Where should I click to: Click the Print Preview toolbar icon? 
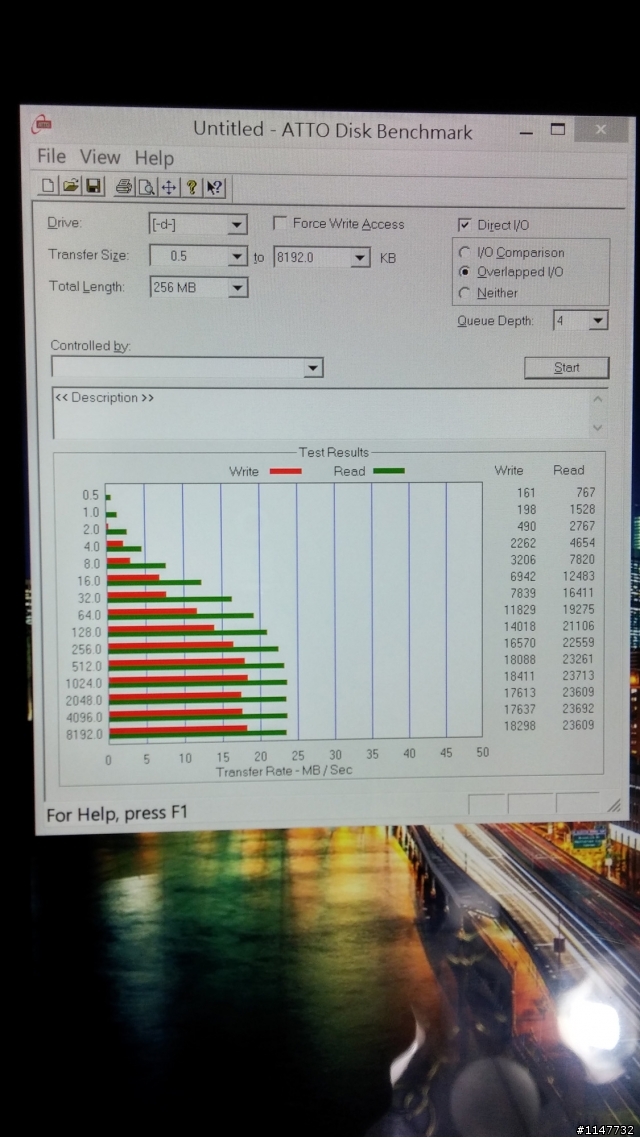tap(147, 187)
